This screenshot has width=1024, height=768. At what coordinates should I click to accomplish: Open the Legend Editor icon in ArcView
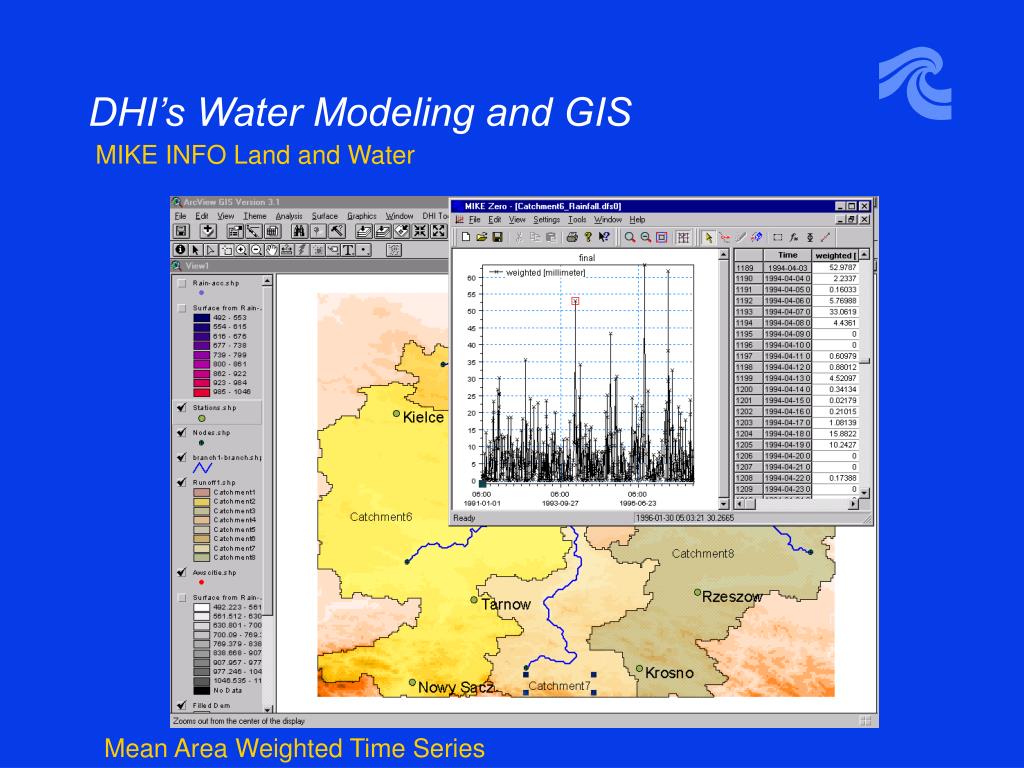(x=254, y=231)
